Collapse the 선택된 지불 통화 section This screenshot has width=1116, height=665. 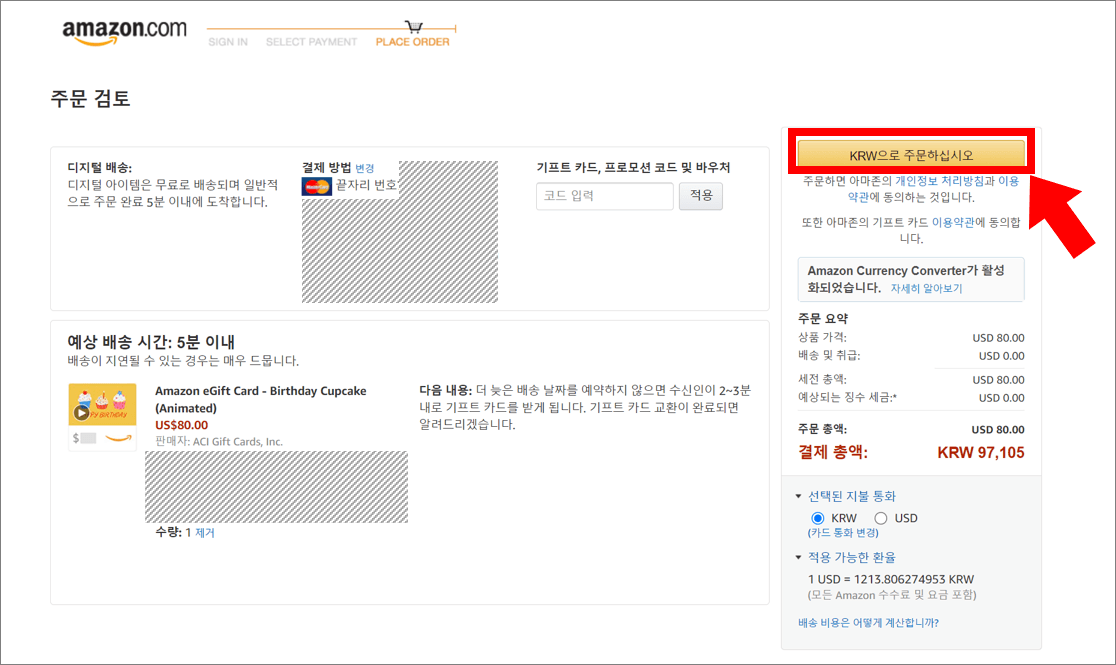[x=798, y=496]
